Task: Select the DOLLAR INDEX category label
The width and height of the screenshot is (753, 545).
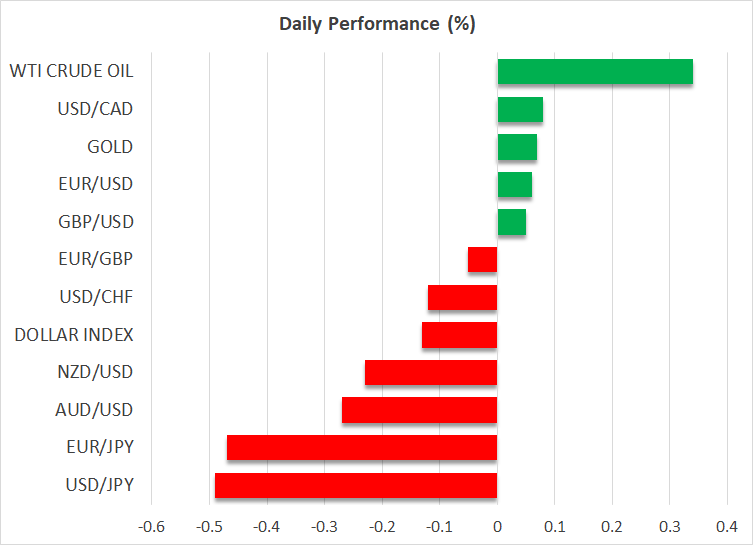Action: pyautogui.click(x=74, y=335)
